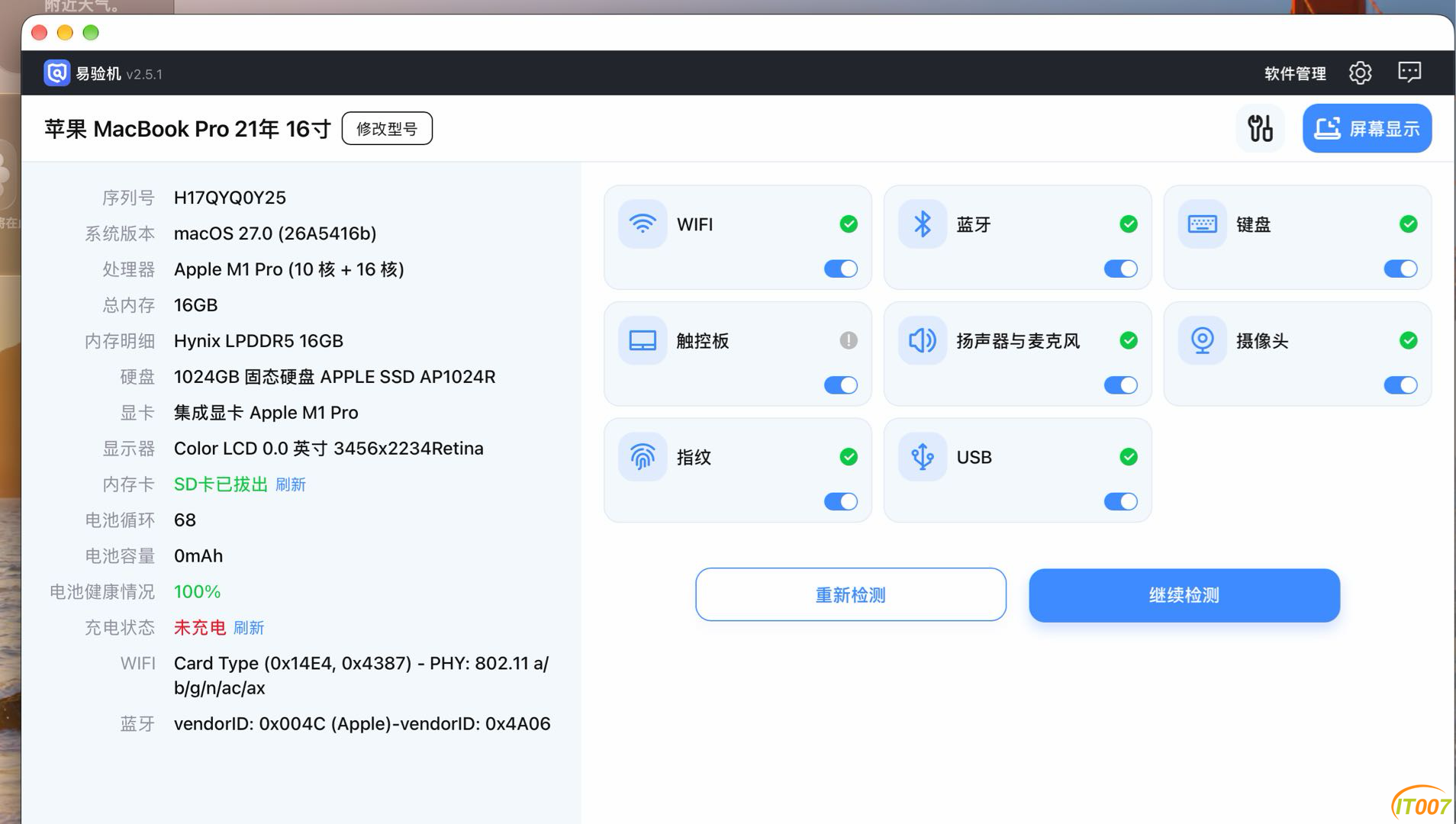The width and height of the screenshot is (1456, 824).
Task: Click the green check status on WIFI
Action: tap(849, 224)
